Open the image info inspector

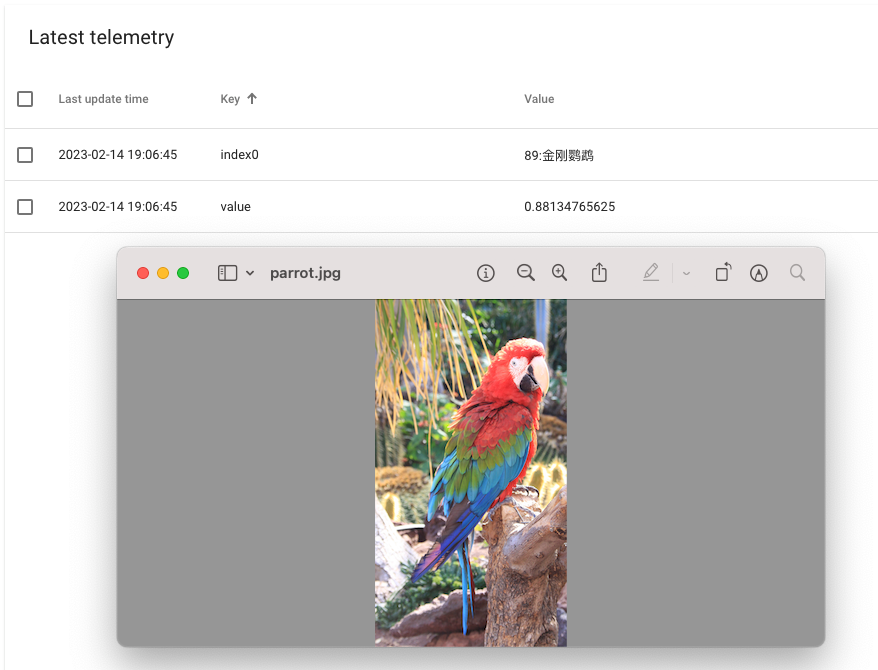[x=486, y=273]
